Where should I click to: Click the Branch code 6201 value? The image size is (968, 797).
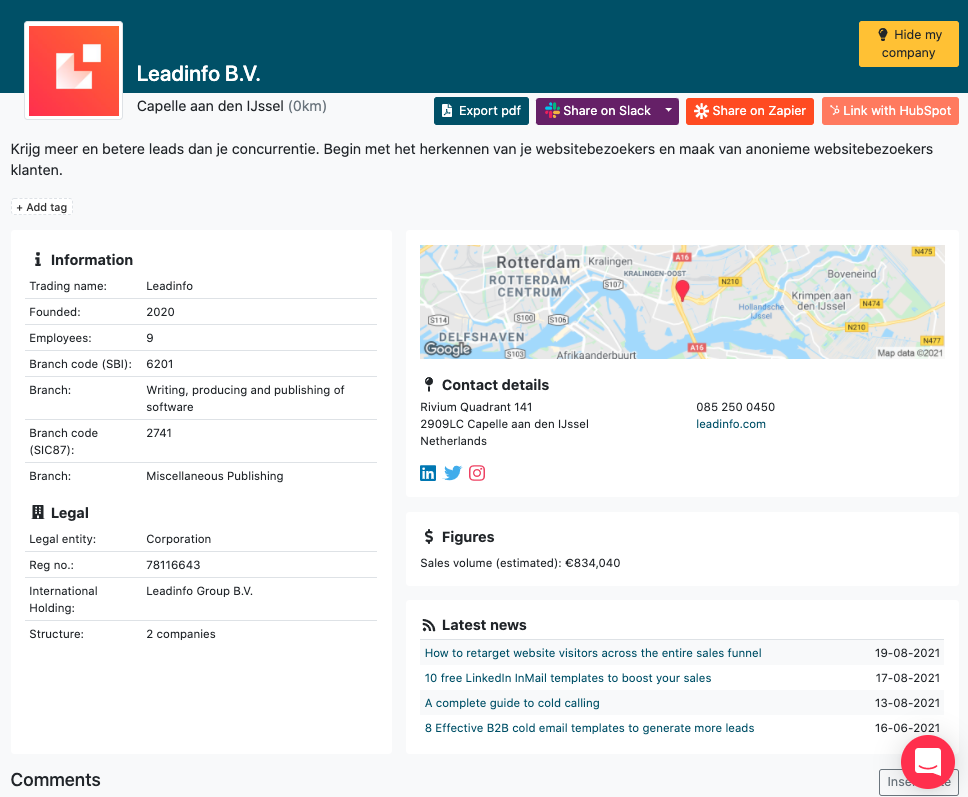coord(159,364)
